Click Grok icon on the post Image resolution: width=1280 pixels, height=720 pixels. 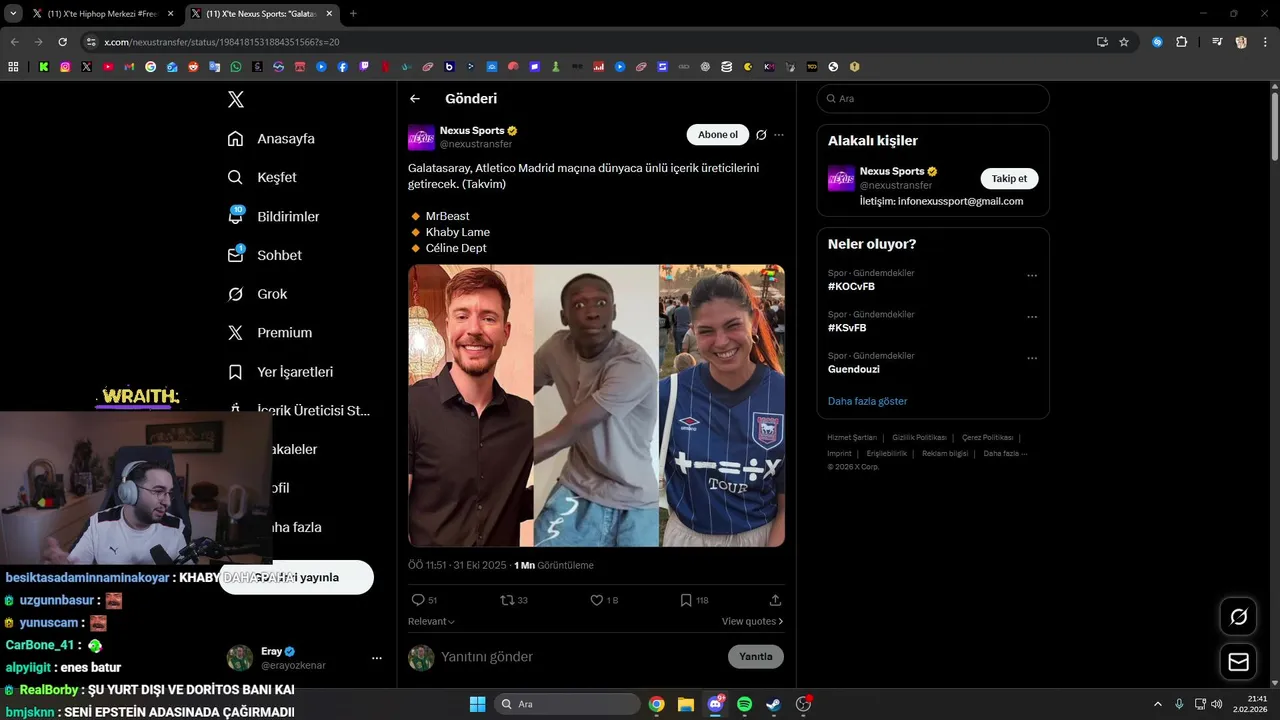pos(761,135)
